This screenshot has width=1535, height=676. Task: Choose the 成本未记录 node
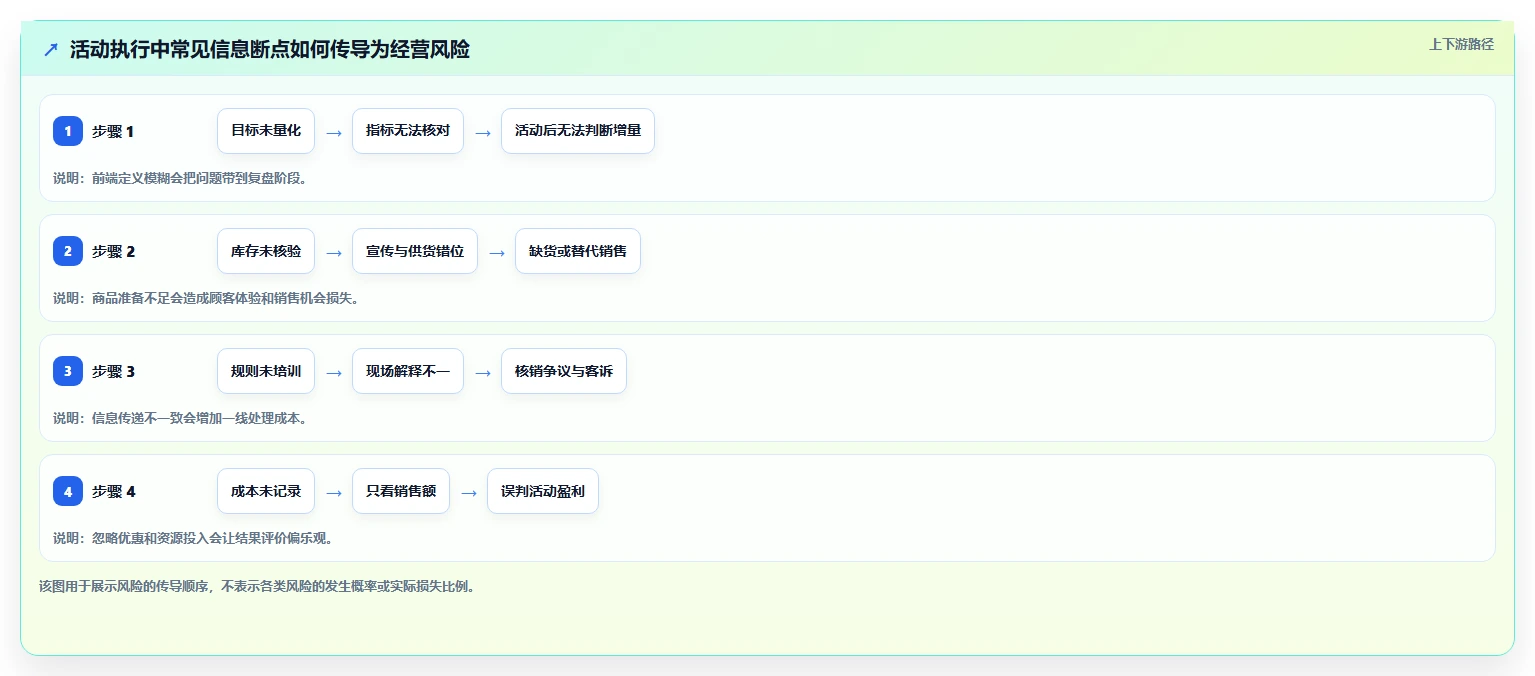[x=266, y=491]
